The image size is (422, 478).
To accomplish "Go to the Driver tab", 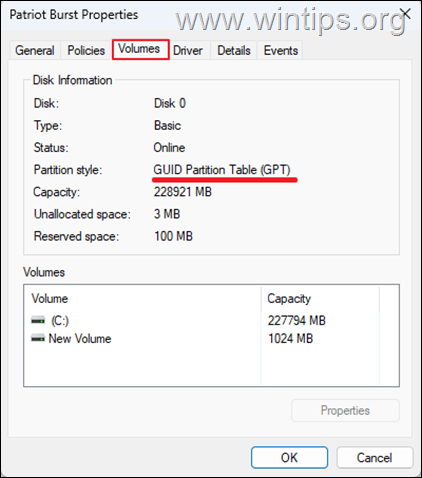I will click(188, 50).
